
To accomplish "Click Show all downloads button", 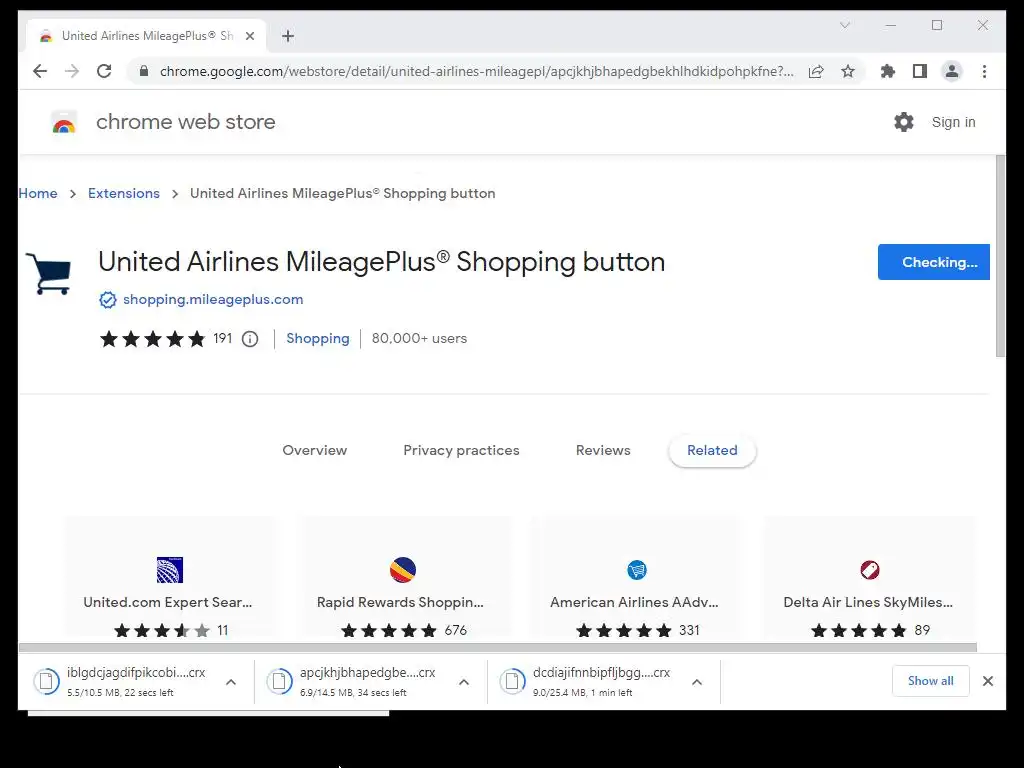I will point(930,681).
